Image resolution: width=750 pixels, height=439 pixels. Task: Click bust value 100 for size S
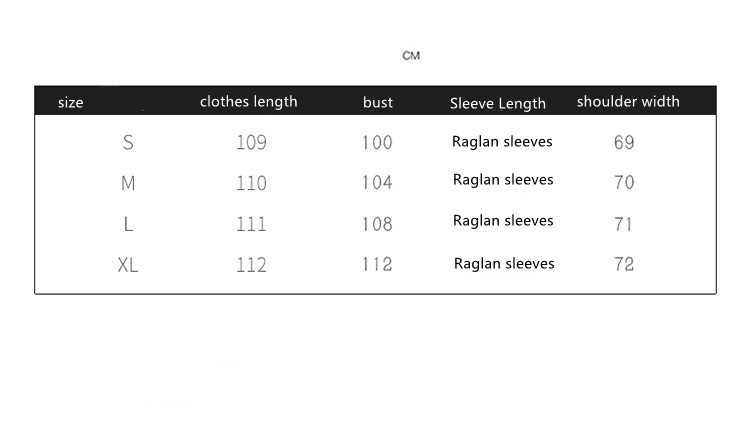(377, 142)
